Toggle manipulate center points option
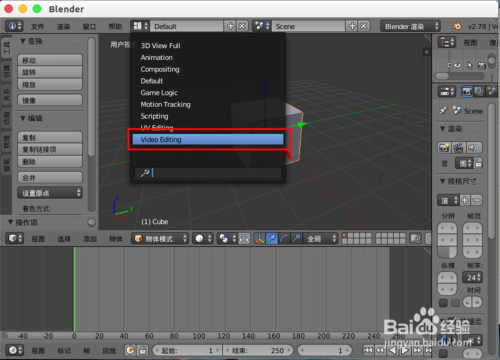Image resolution: width=500 pixels, height=360 pixels. (244, 238)
